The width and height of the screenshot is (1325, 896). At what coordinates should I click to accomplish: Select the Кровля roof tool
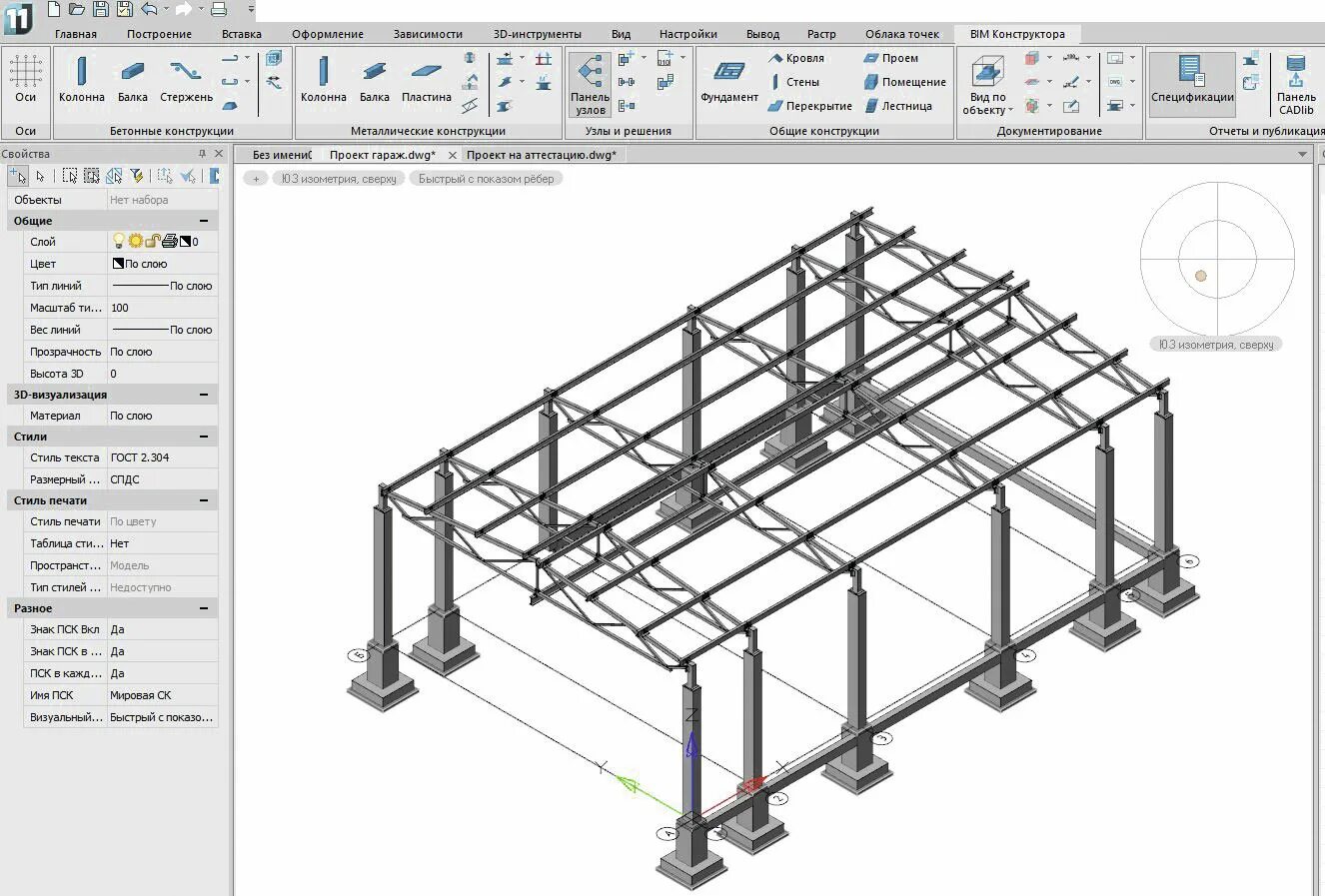tap(796, 58)
